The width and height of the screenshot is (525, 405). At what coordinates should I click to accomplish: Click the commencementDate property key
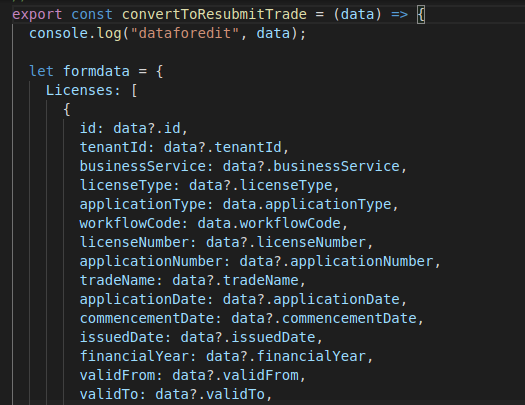[x=147, y=318]
